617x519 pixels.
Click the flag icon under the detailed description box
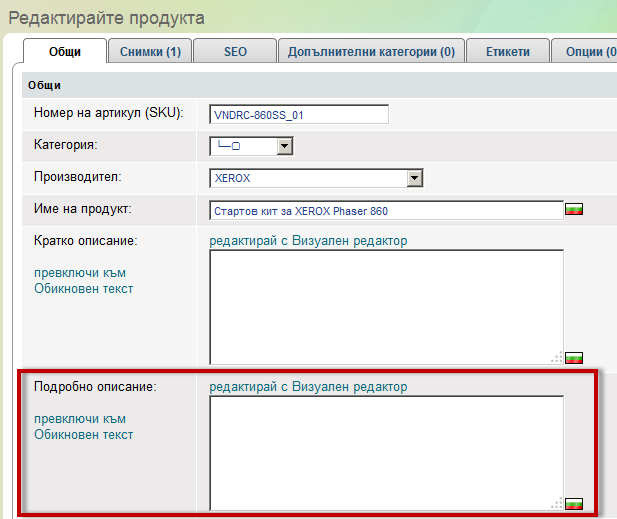(574, 503)
